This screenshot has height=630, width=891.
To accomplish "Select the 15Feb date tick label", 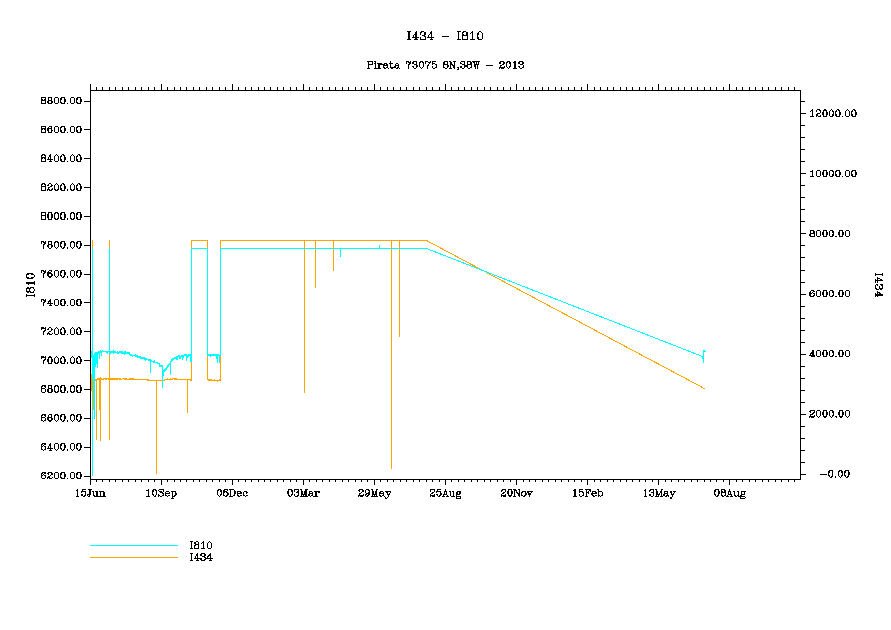I will tap(587, 493).
